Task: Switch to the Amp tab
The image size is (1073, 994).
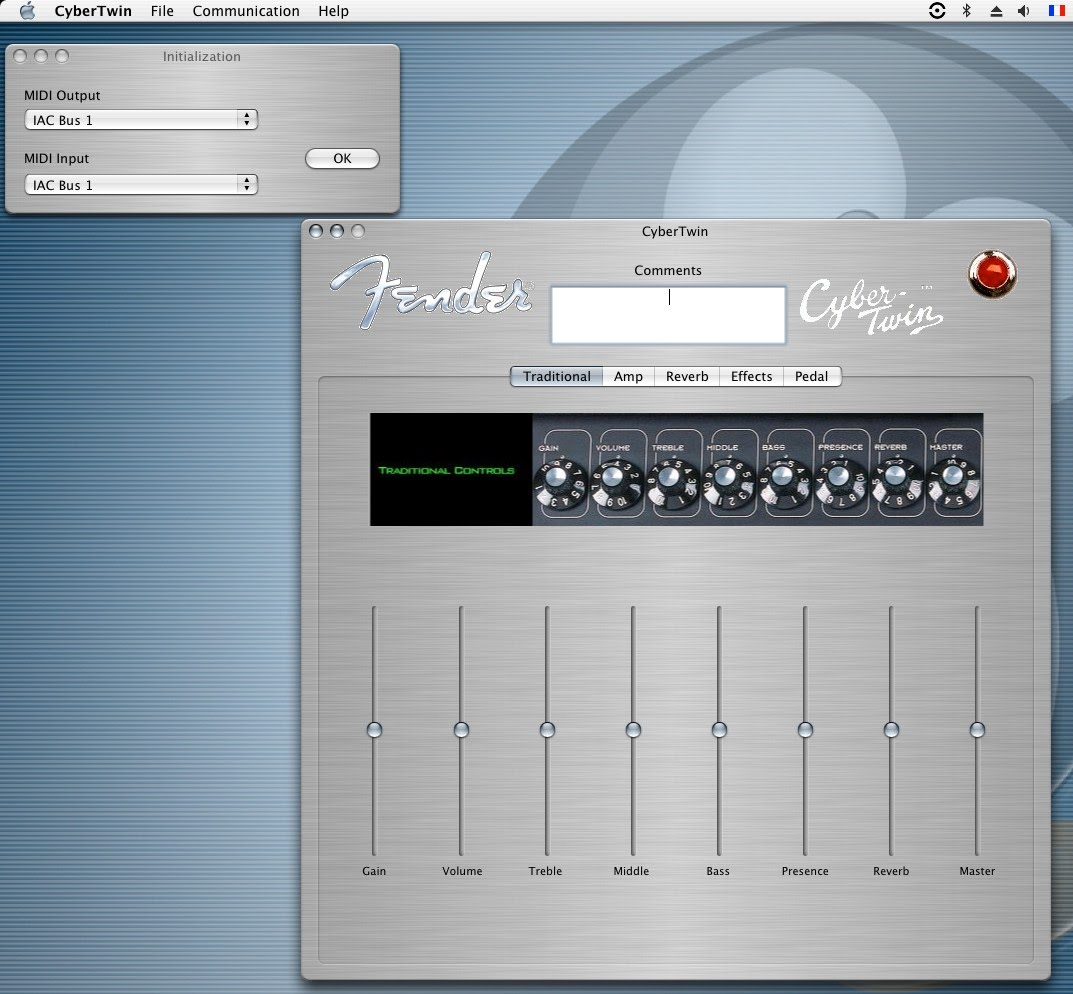Action: click(x=628, y=376)
